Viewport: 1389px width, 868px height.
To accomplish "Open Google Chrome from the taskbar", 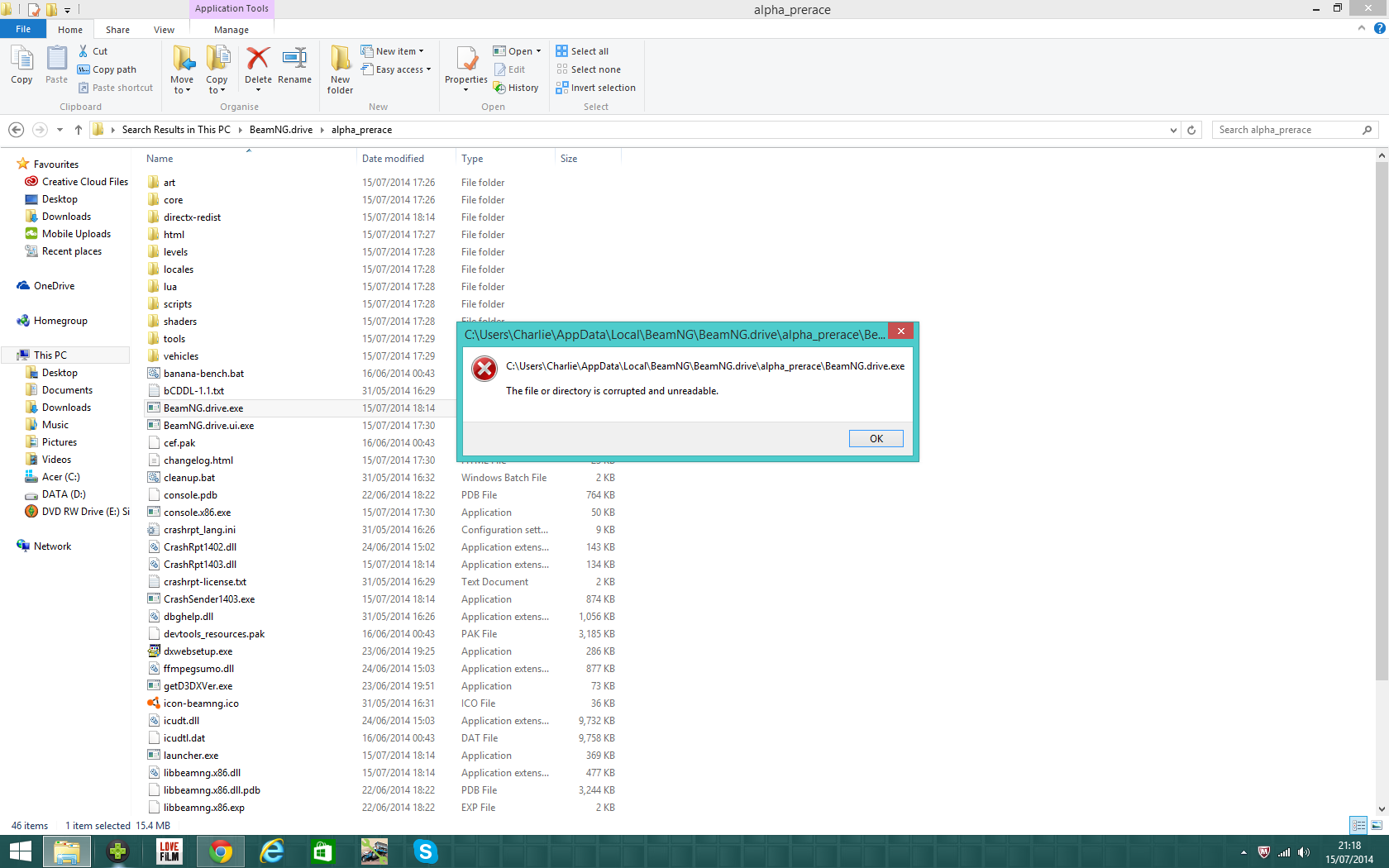I will pos(220,851).
